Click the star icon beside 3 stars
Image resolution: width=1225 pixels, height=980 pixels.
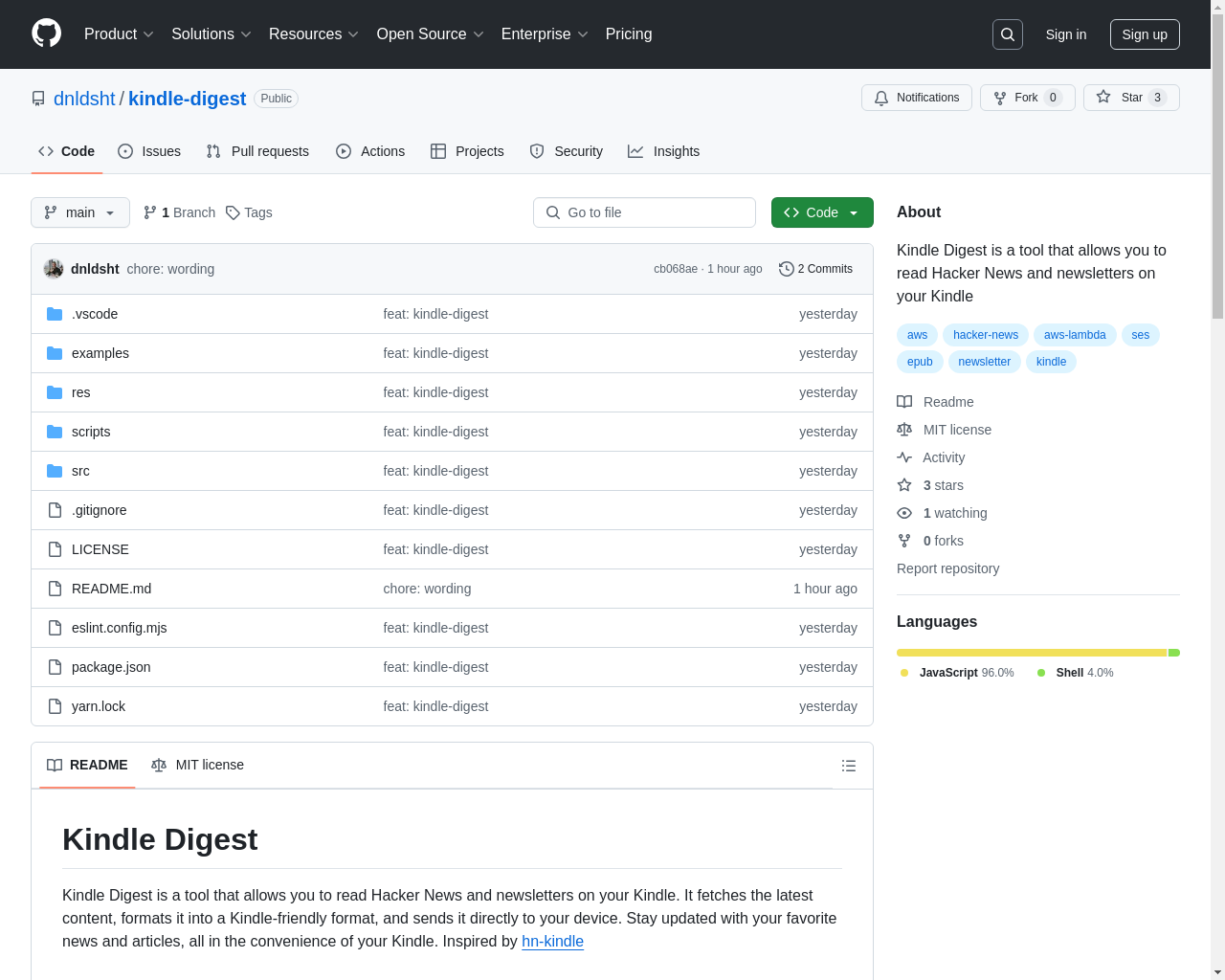point(904,485)
